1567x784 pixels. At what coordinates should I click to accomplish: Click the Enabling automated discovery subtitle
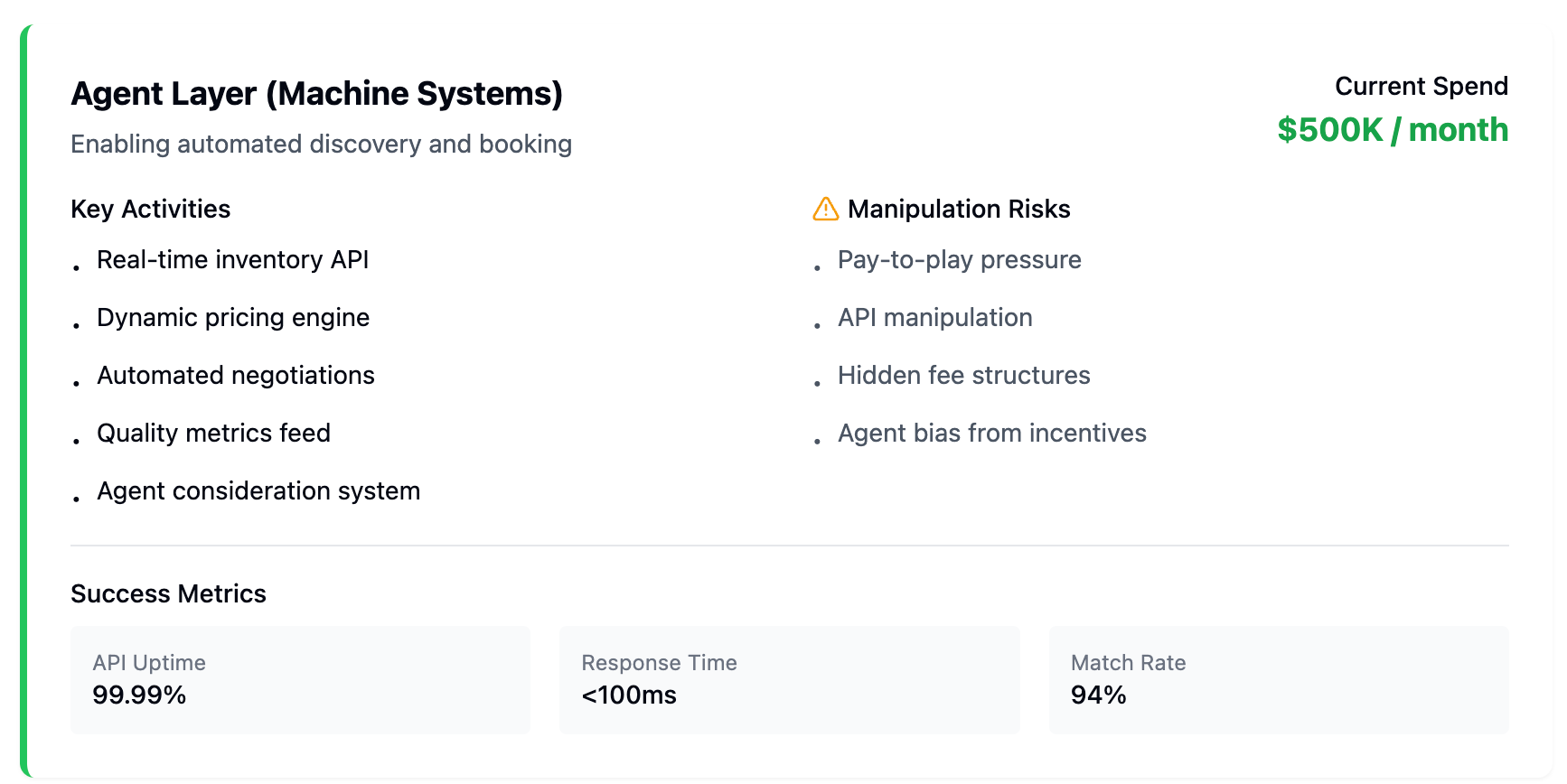click(322, 145)
